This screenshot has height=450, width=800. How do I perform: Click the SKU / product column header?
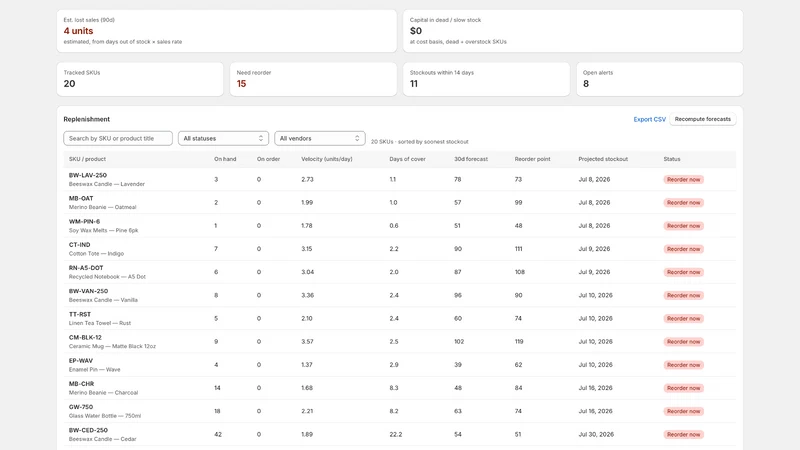[87, 159]
